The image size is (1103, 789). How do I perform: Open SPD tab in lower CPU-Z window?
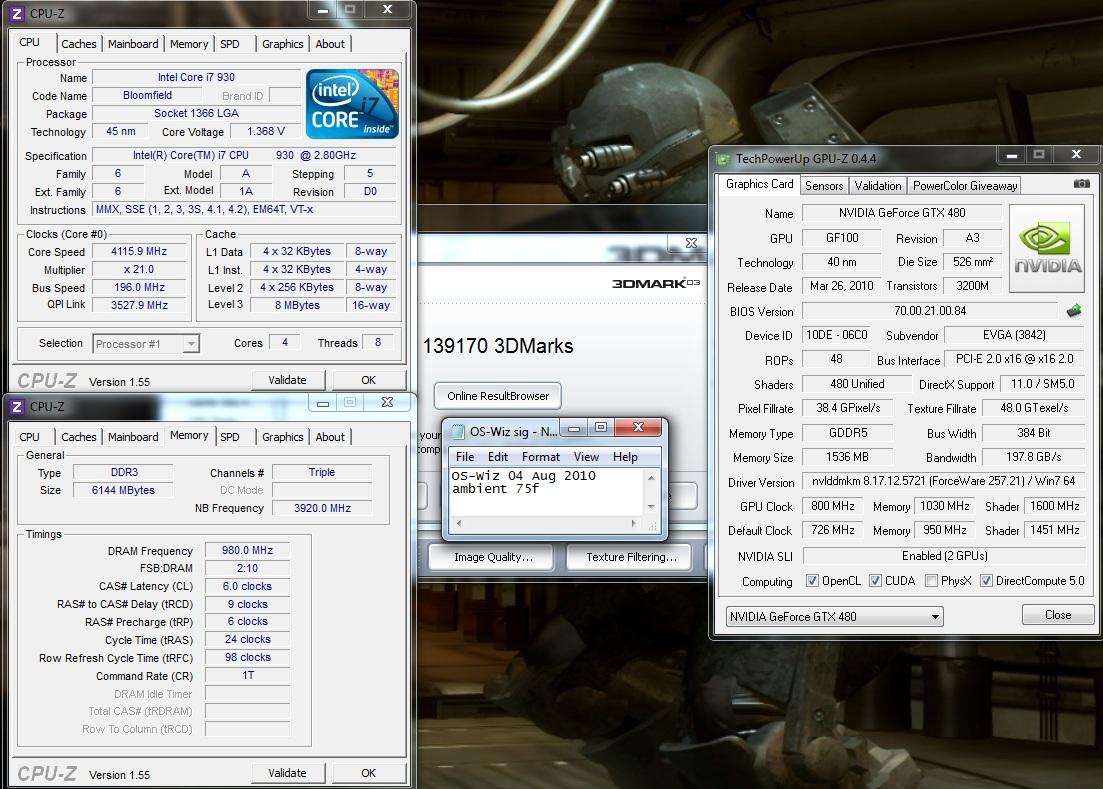[230, 437]
